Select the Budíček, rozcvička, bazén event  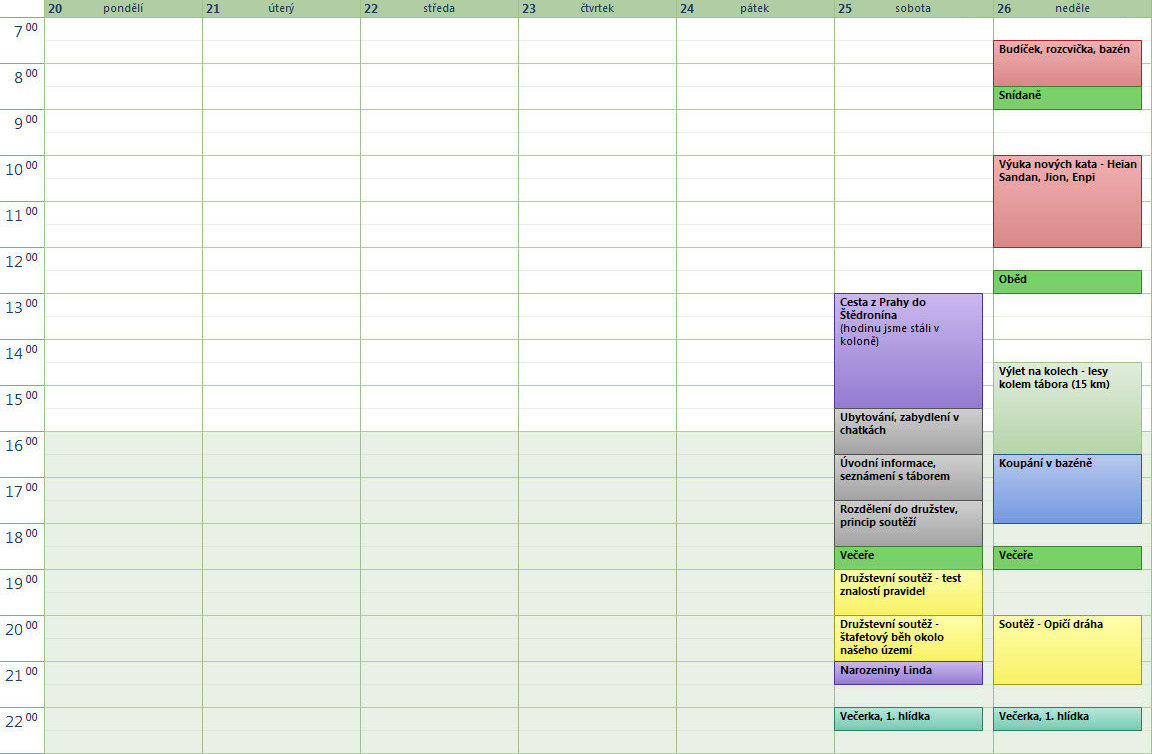(x=1067, y=63)
